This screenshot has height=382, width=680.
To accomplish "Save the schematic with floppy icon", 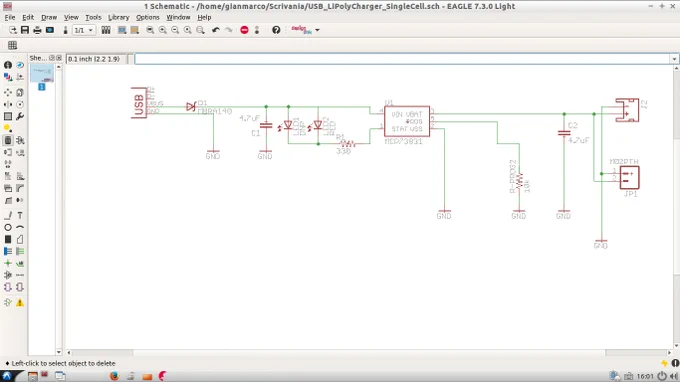I will pyautogui.click(x=25, y=30).
